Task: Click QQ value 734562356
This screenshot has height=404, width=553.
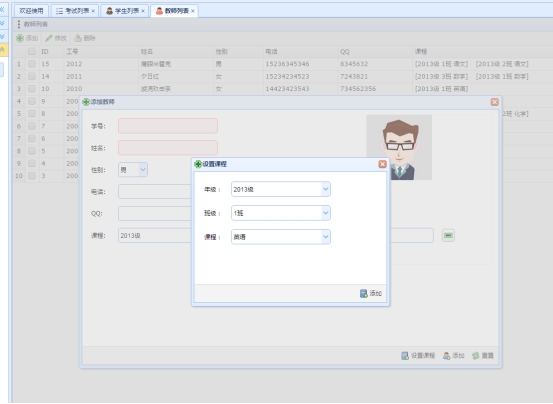Action: pyautogui.click(x=358, y=89)
